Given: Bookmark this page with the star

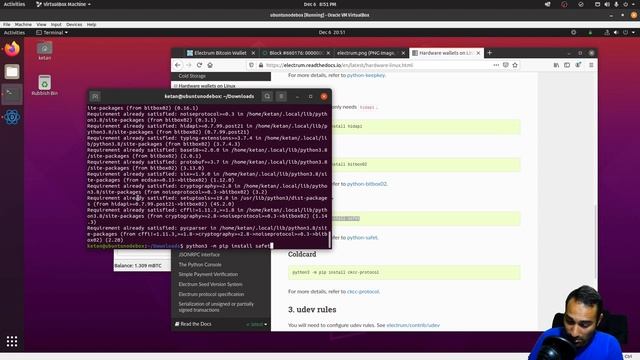Looking at the screenshot, I should click(x=515, y=65).
